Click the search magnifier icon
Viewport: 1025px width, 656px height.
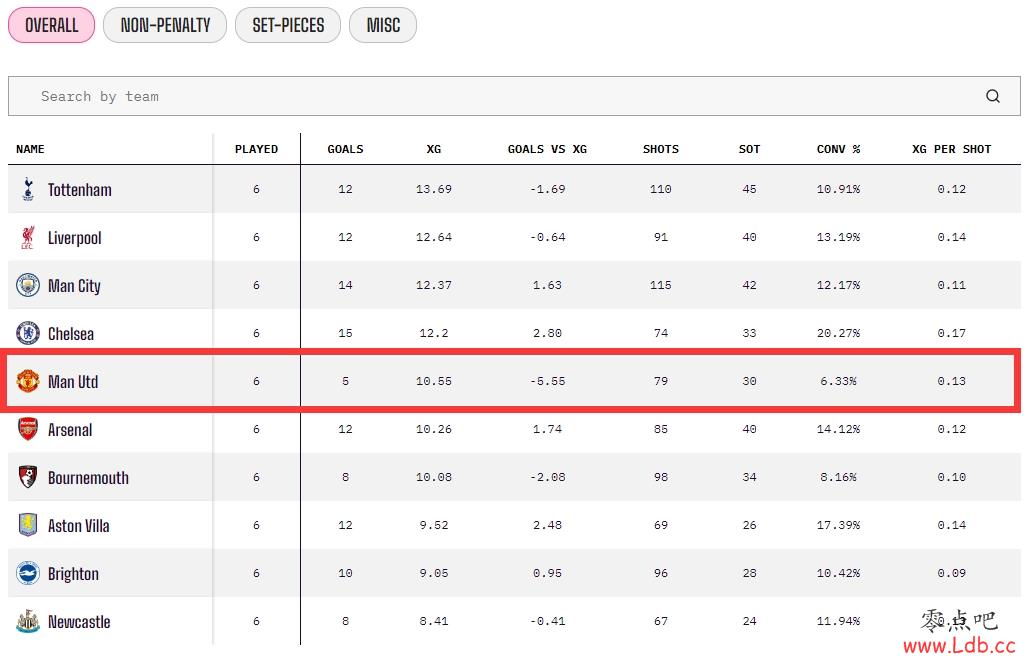(992, 96)
